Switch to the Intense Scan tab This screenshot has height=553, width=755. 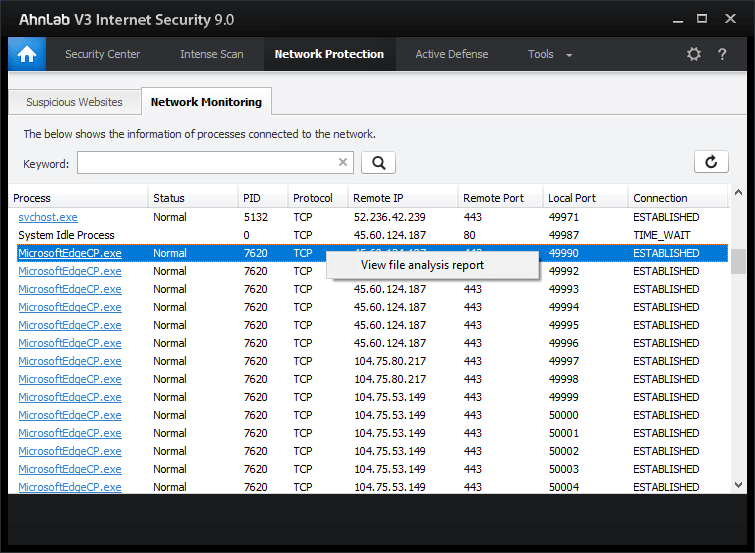211,54
